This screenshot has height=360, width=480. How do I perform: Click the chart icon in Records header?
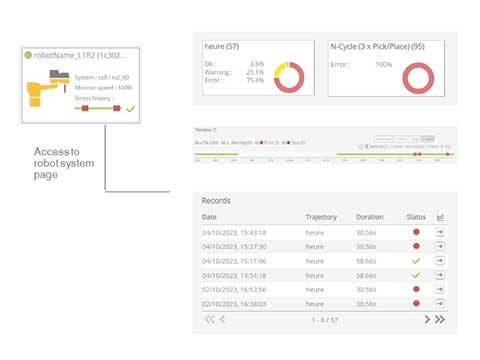coord(440,218)
